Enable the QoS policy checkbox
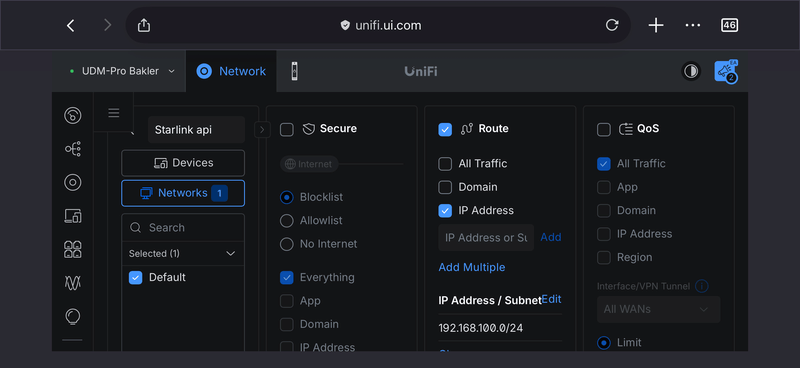 pyautogui.click(x=604, y=130)
